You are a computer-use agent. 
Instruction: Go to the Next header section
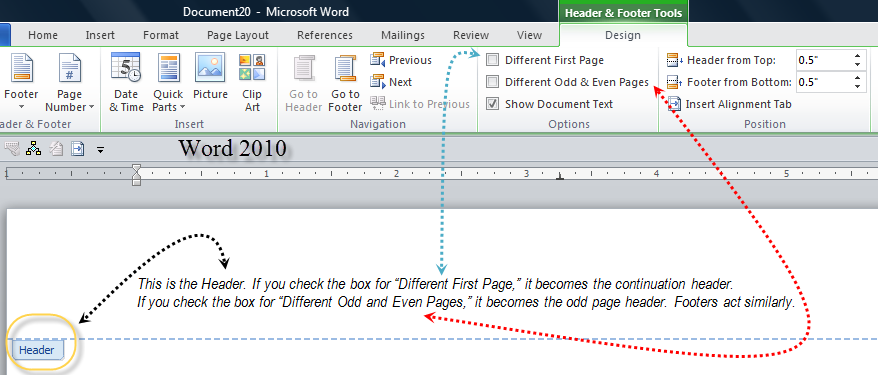click(x=391, y=82)
